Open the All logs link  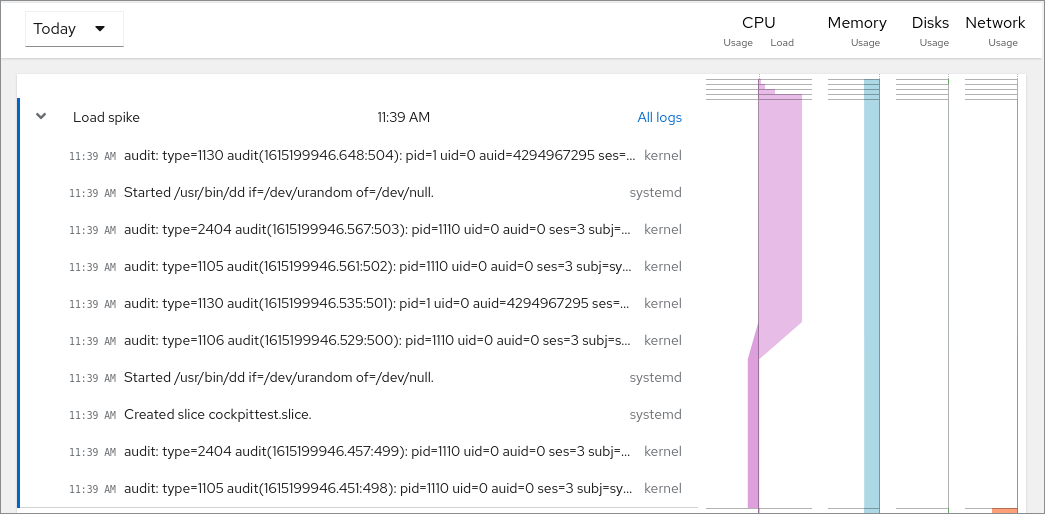tap(659, 117)
